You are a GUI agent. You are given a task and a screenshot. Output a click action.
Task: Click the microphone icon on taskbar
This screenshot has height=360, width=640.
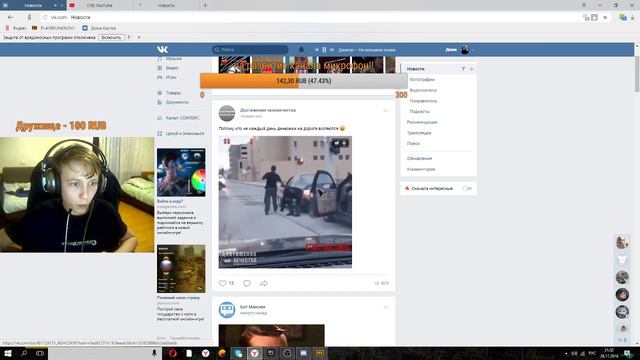[154, 353]
